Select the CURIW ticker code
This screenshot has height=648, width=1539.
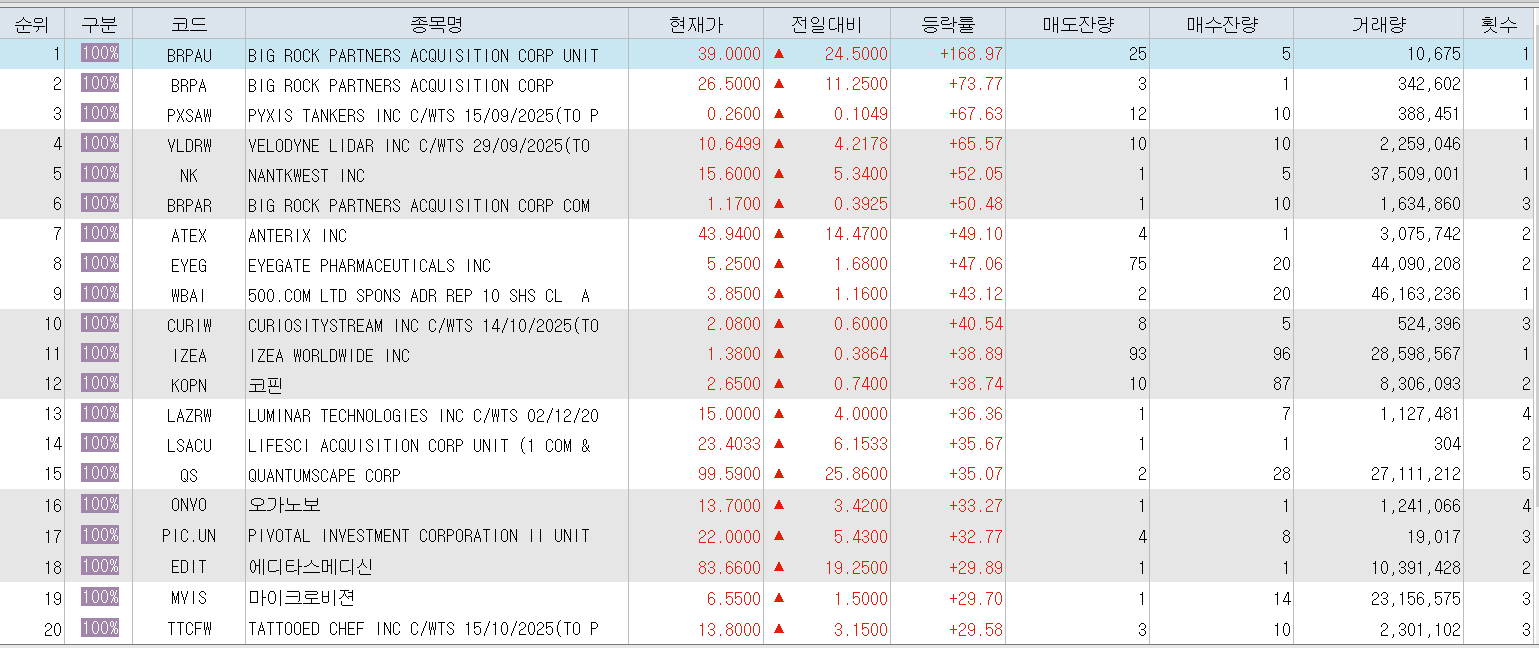190,325
